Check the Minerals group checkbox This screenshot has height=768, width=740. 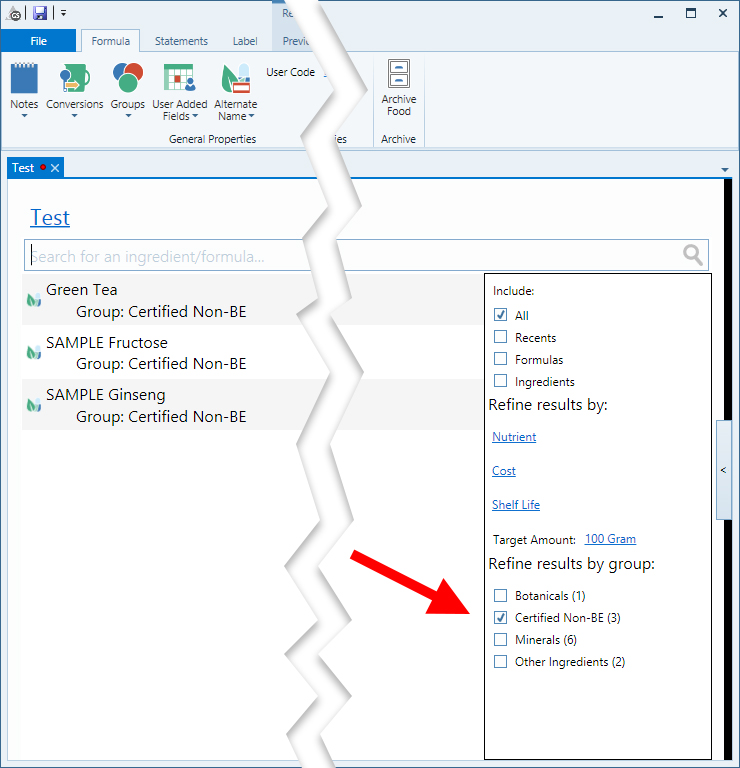(501, 640)
